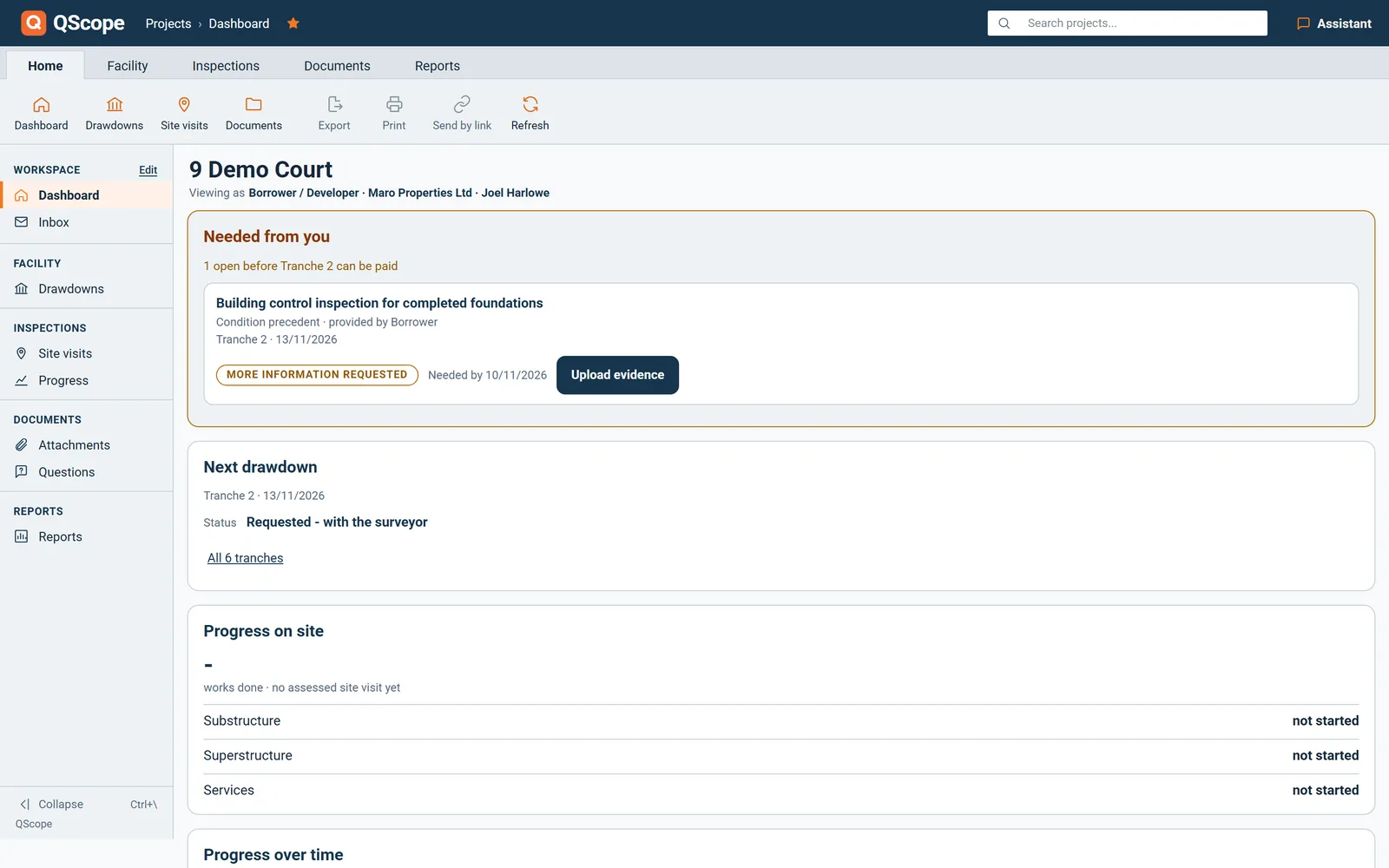Open Questions in the sidebar

(86, 472)
